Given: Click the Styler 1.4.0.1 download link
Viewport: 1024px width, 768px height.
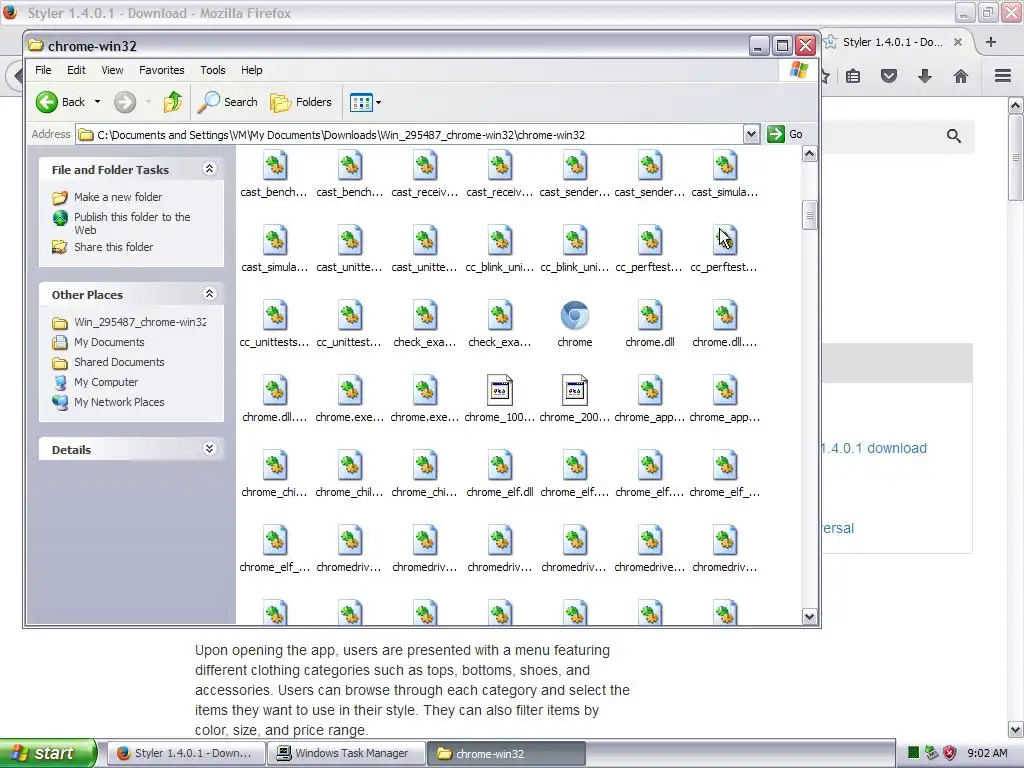Looking at the screenshot, I should (x=874, y=448).
